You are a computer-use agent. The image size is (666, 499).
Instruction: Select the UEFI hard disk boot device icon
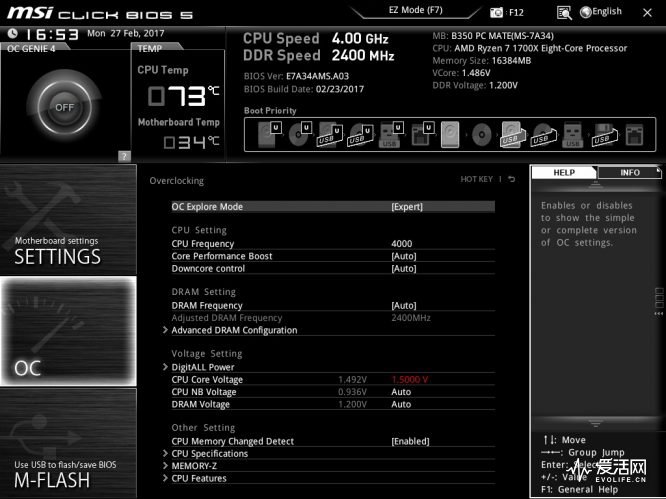pyautogui.click(x=269, y=135)
